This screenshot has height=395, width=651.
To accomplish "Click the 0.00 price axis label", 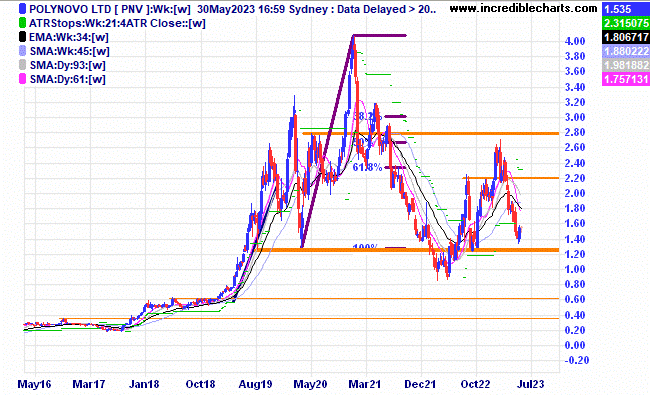I will point(575,345).
